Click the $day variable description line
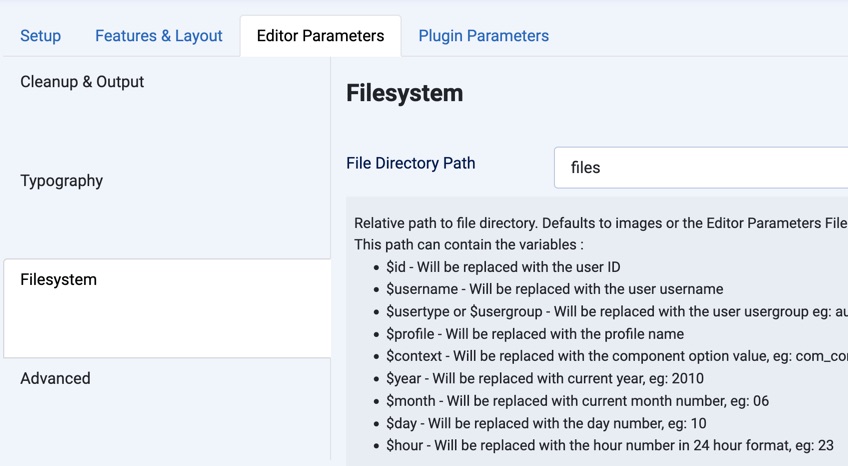This screenshot has height=466, width=848. point(546,423)
